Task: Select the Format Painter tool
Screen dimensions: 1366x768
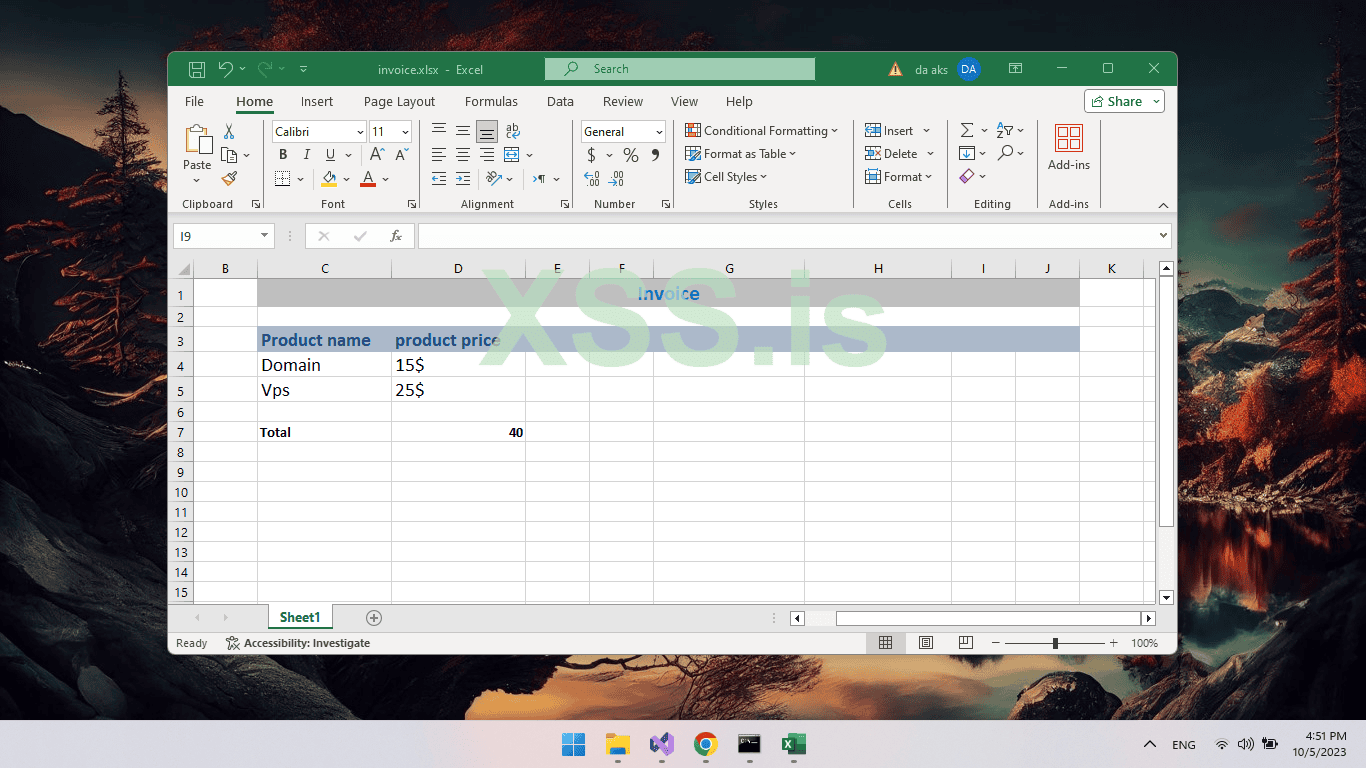Action: coord(229,179)
